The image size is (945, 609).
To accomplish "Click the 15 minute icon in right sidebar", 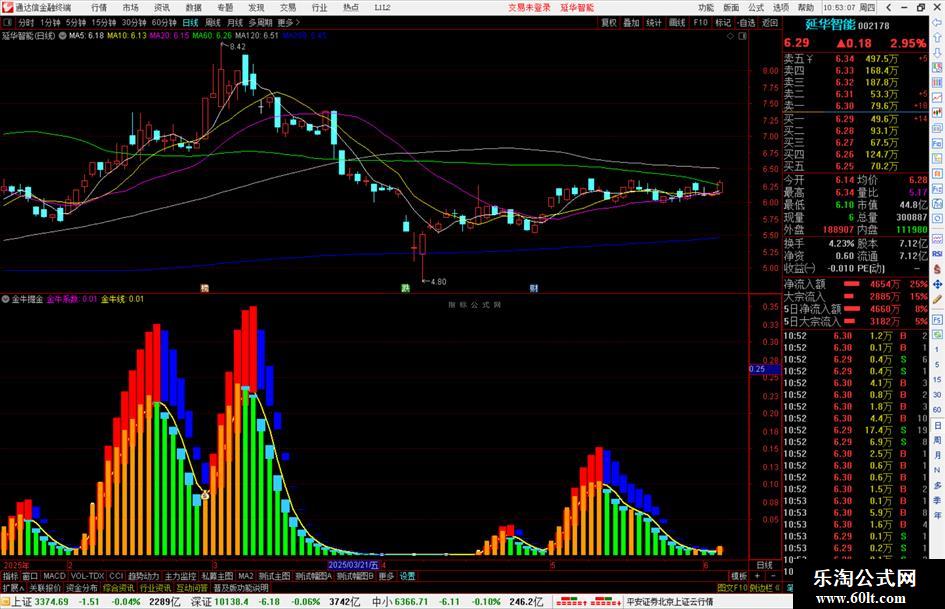I will 937,379.
